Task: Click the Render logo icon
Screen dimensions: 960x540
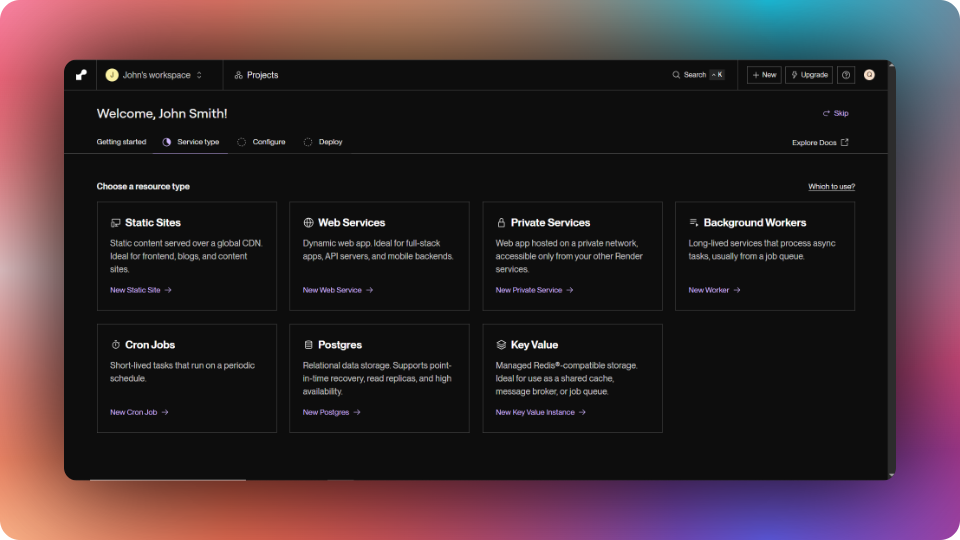Action: pos(81,75)
